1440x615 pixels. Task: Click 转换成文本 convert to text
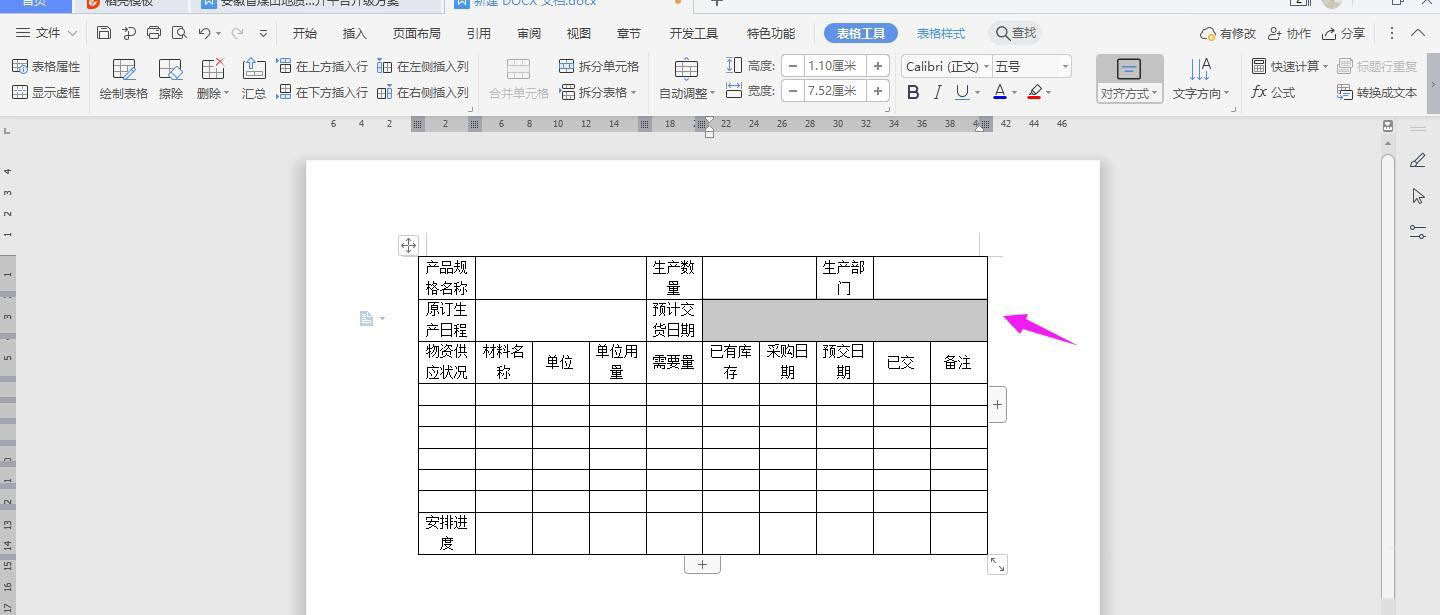tap(1377, 92)
